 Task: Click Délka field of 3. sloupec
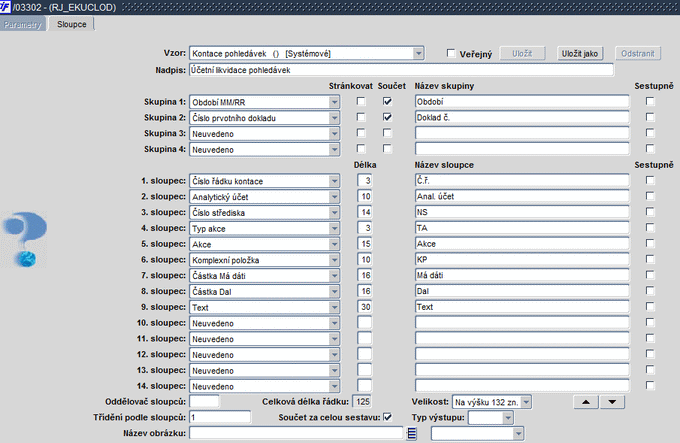pyautogui.click(x=365, y=212)
